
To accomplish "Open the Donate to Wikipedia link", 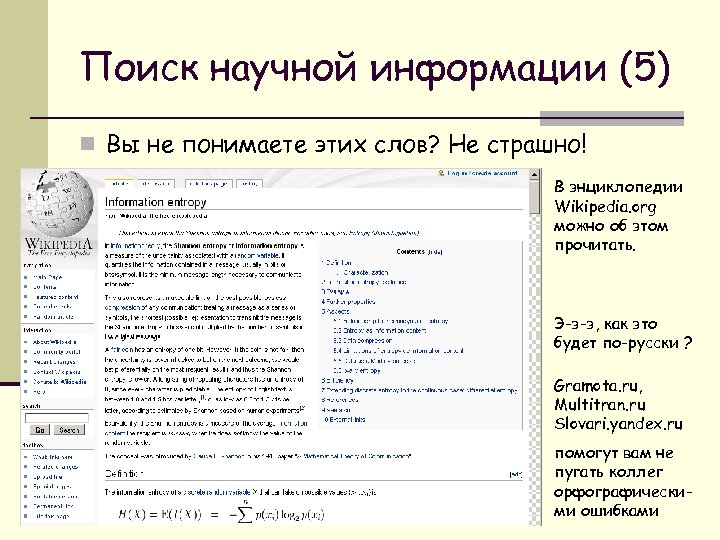I will [59, 382].
